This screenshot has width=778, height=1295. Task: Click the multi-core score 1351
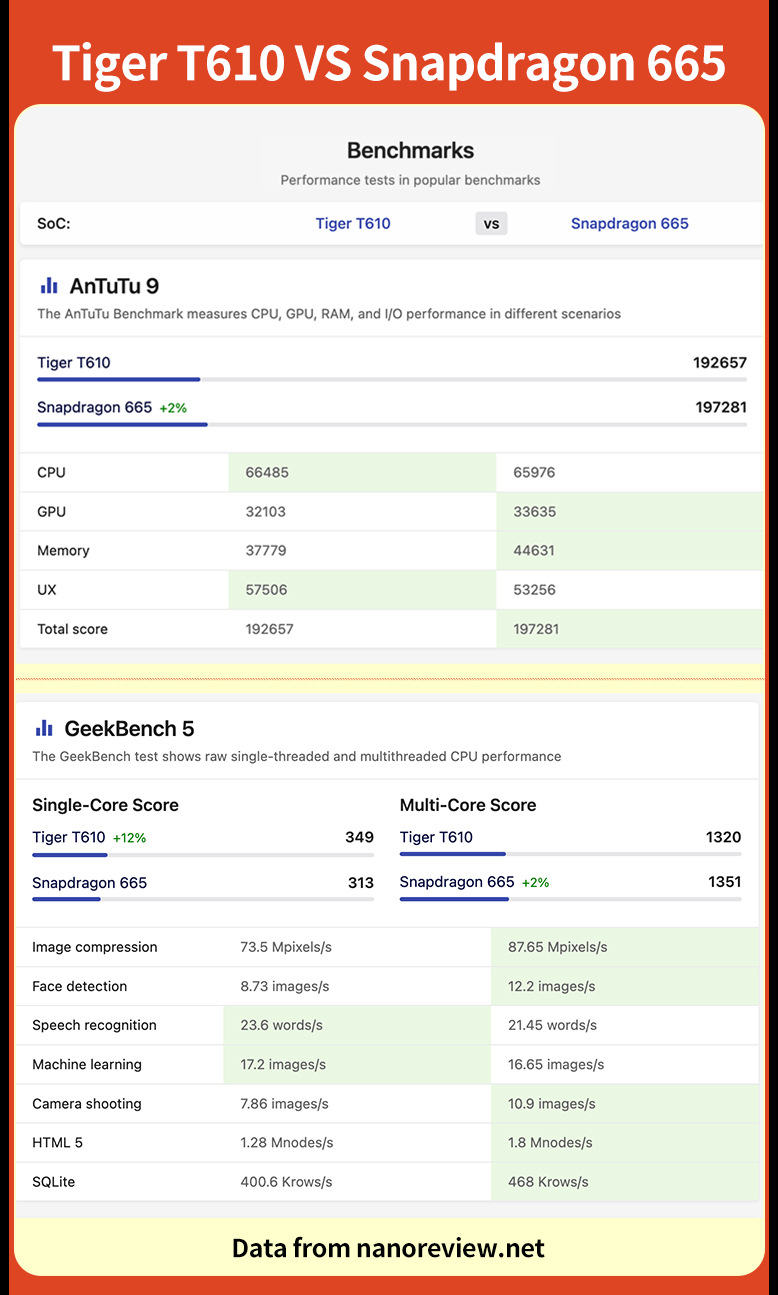tap(723, 882)
